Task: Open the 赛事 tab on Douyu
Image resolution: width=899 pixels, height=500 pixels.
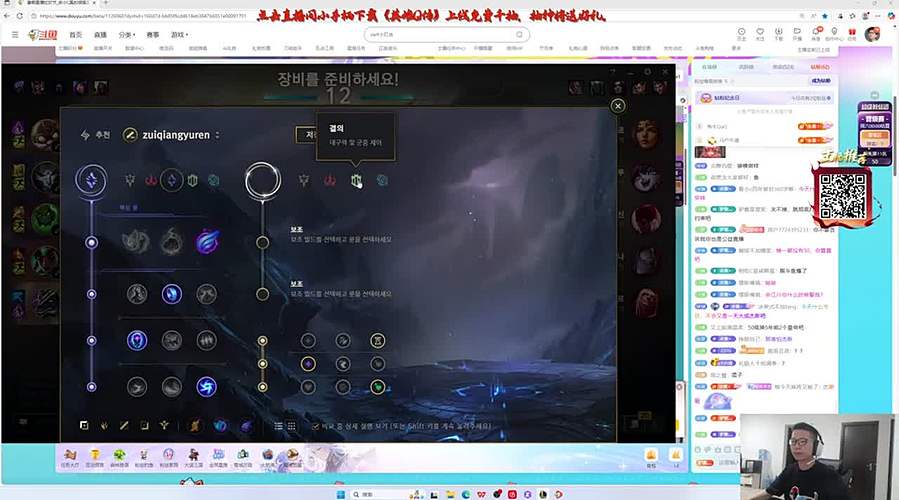Action: [x=153, y=35]
